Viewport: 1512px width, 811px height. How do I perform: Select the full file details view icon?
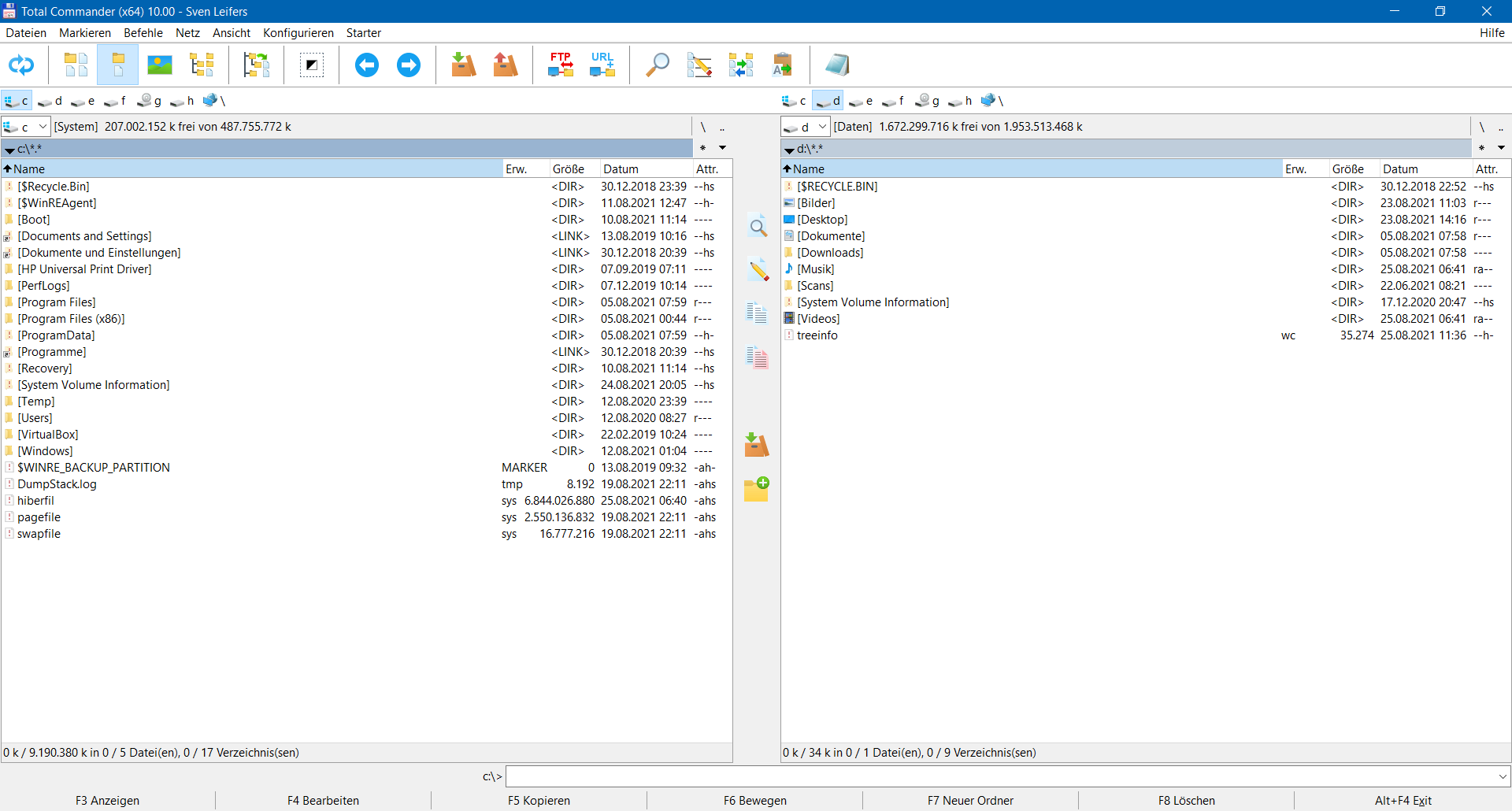[x=117, y=65]
